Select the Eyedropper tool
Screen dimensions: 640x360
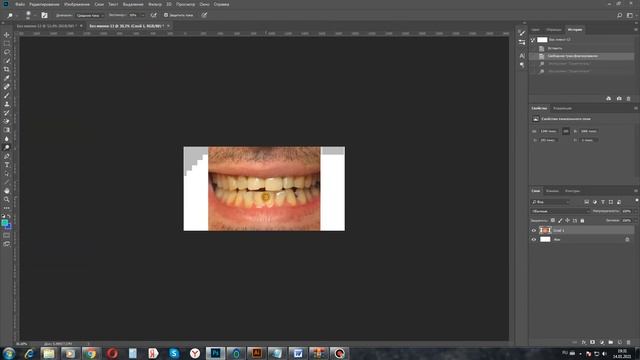pyautogui.click(x=7, y=78)
